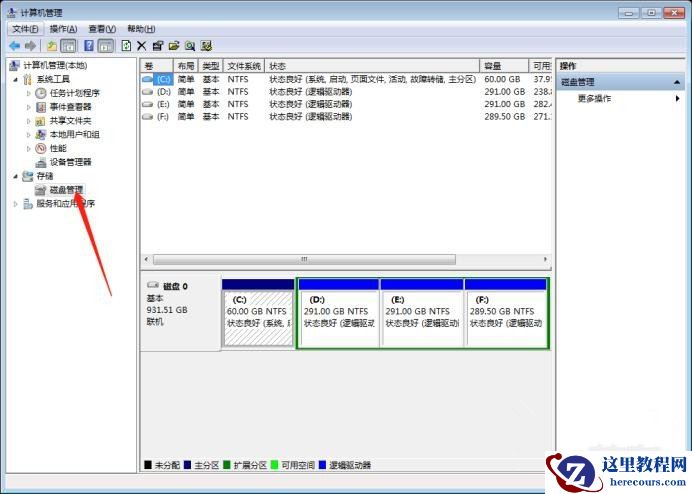Select the (D:) 291.00 GB partition block
The height and width of the screenshot is (494, 692).
338,313
